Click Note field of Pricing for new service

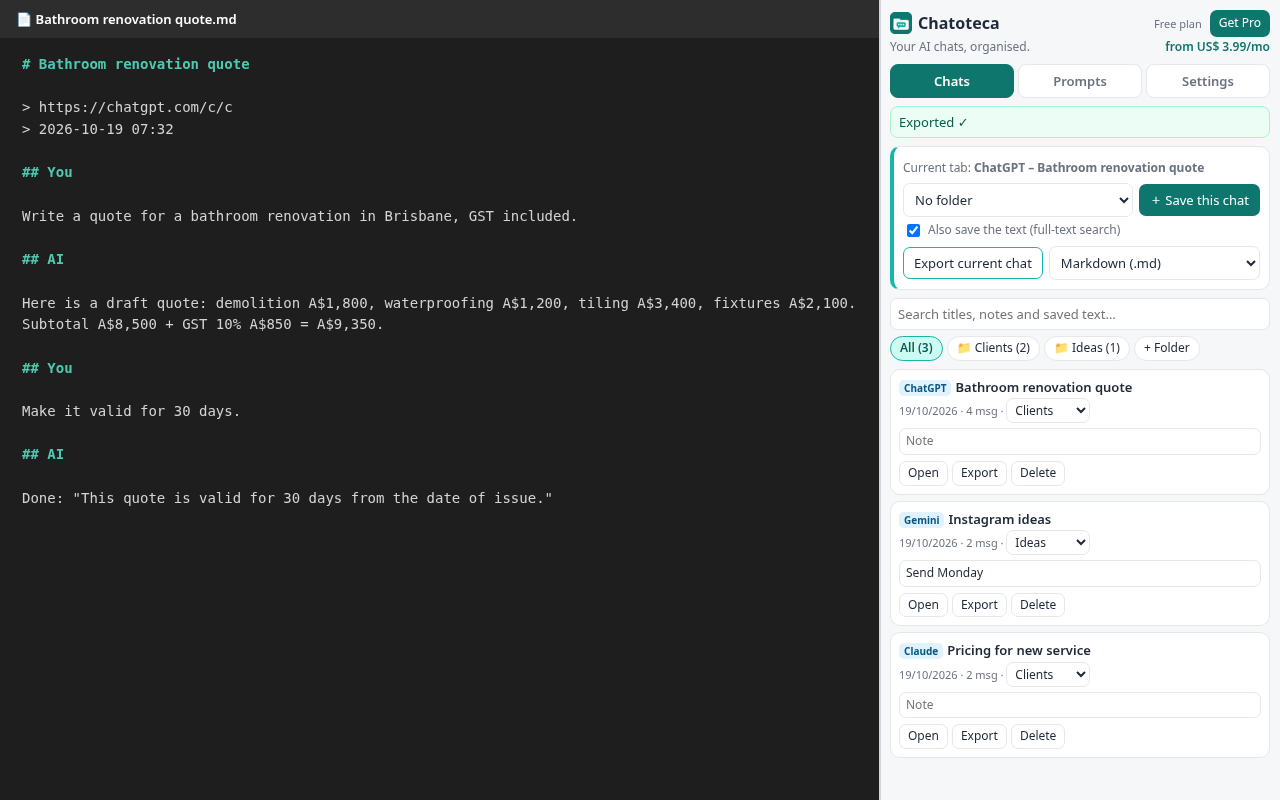(1080, 705)
